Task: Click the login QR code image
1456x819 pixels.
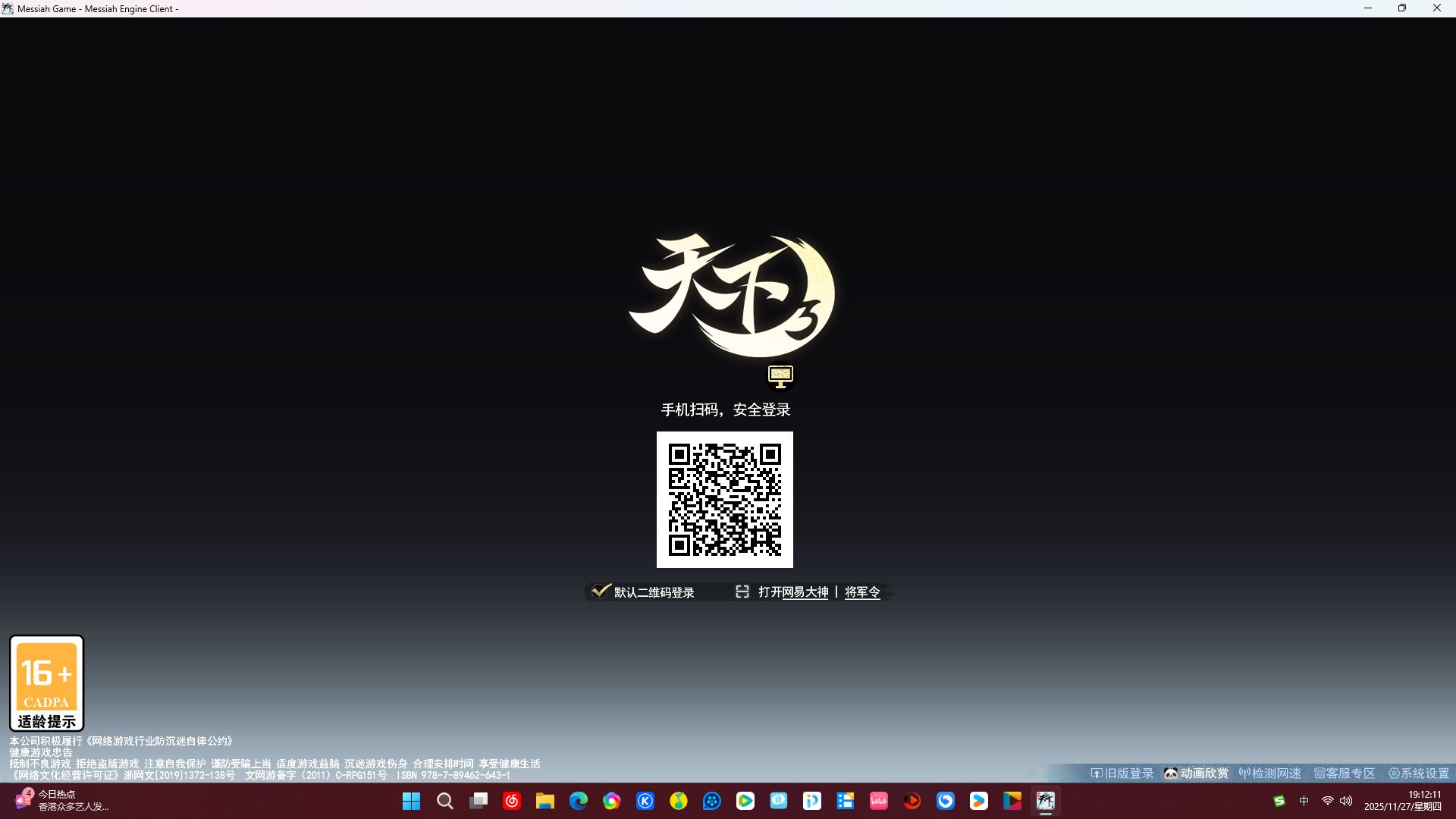Action: click(x=724, y=500)
